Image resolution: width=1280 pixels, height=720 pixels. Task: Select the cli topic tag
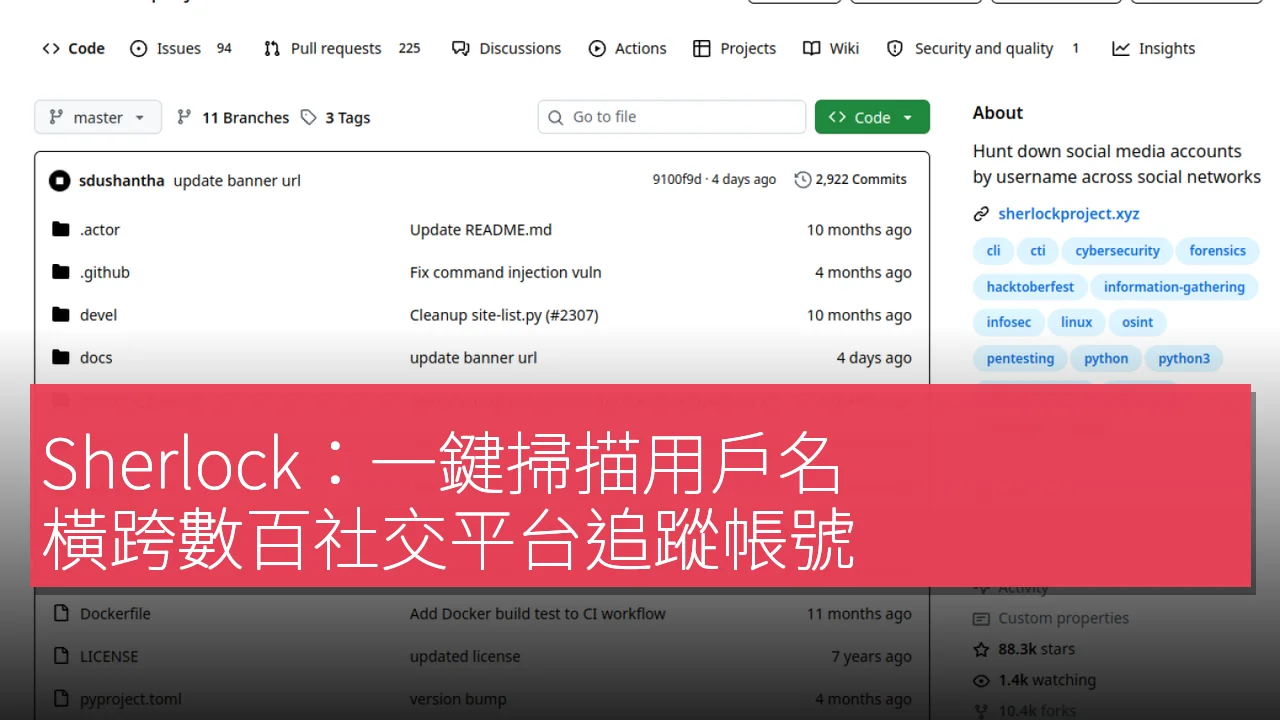pos(993,251)
